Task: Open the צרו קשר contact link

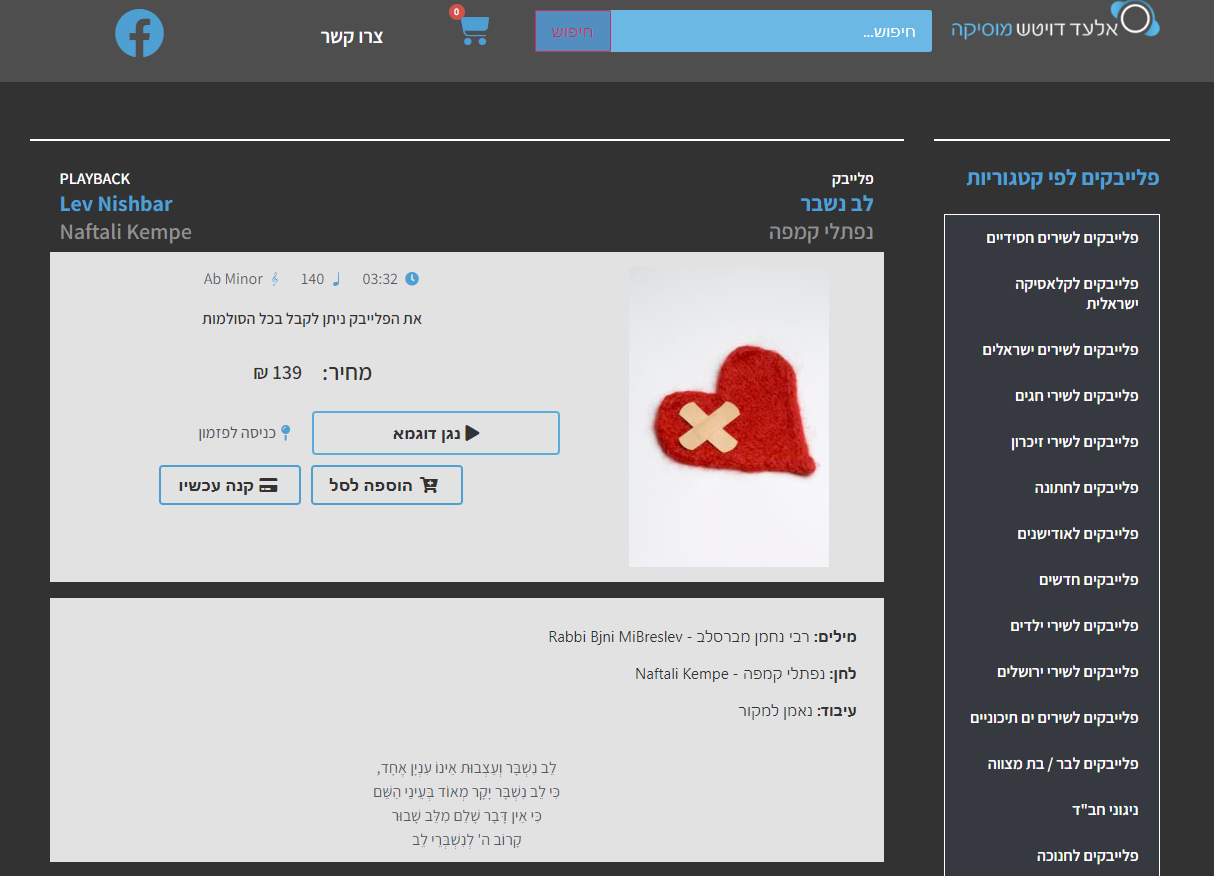Action: 352,37
